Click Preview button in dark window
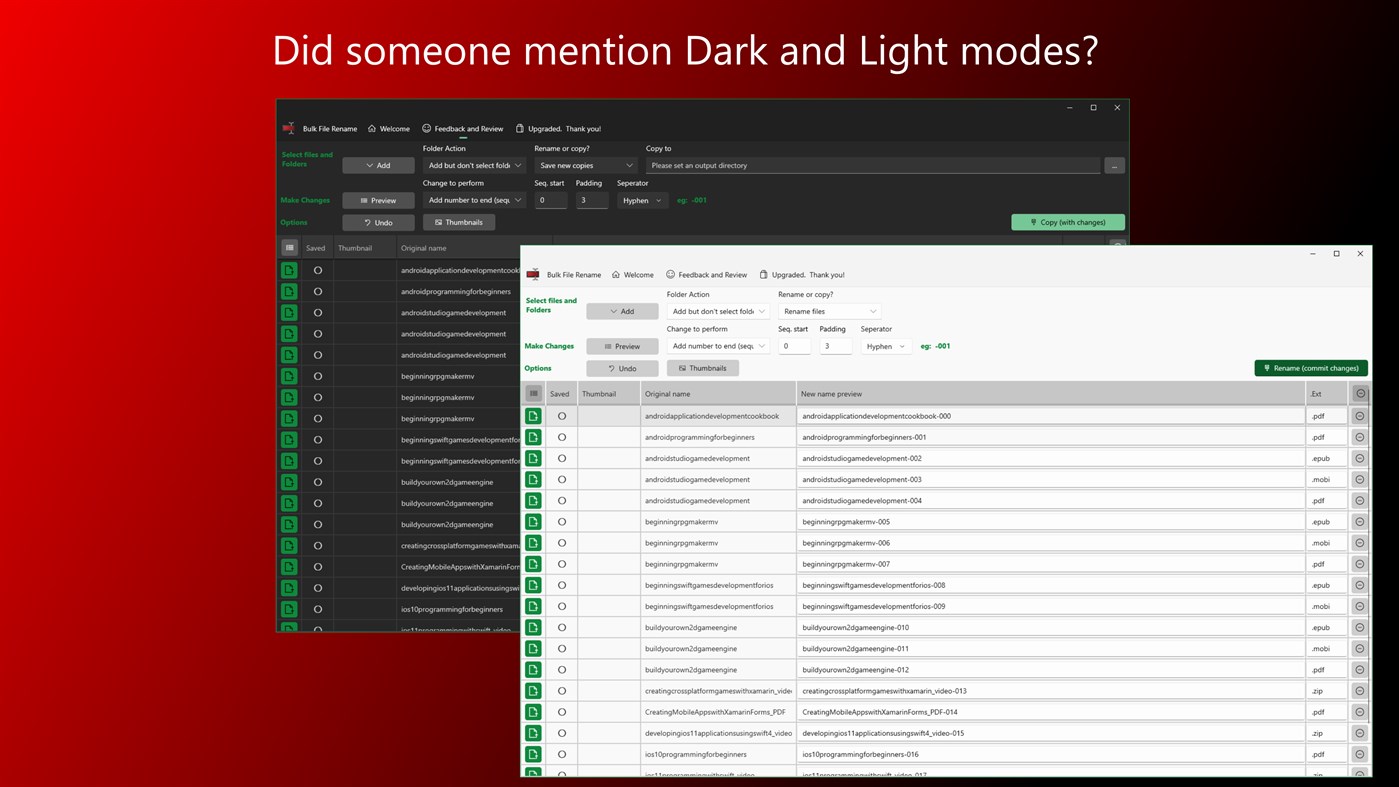 pos(378,200)
